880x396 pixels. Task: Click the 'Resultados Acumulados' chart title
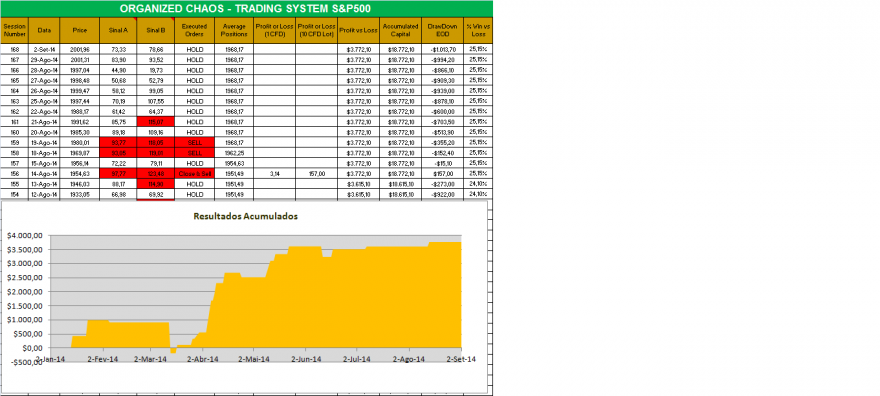245,216
